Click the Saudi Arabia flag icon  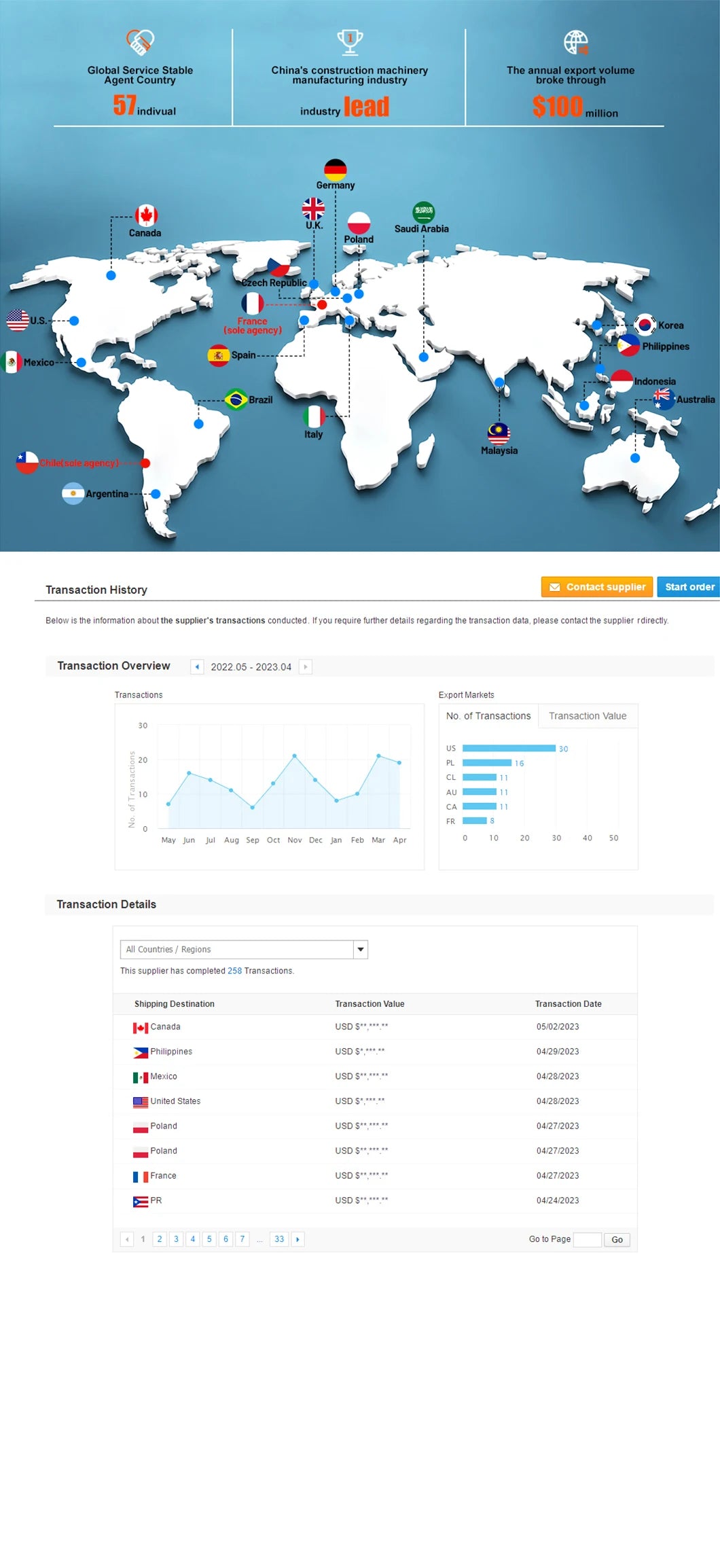(x=423, y=212)
